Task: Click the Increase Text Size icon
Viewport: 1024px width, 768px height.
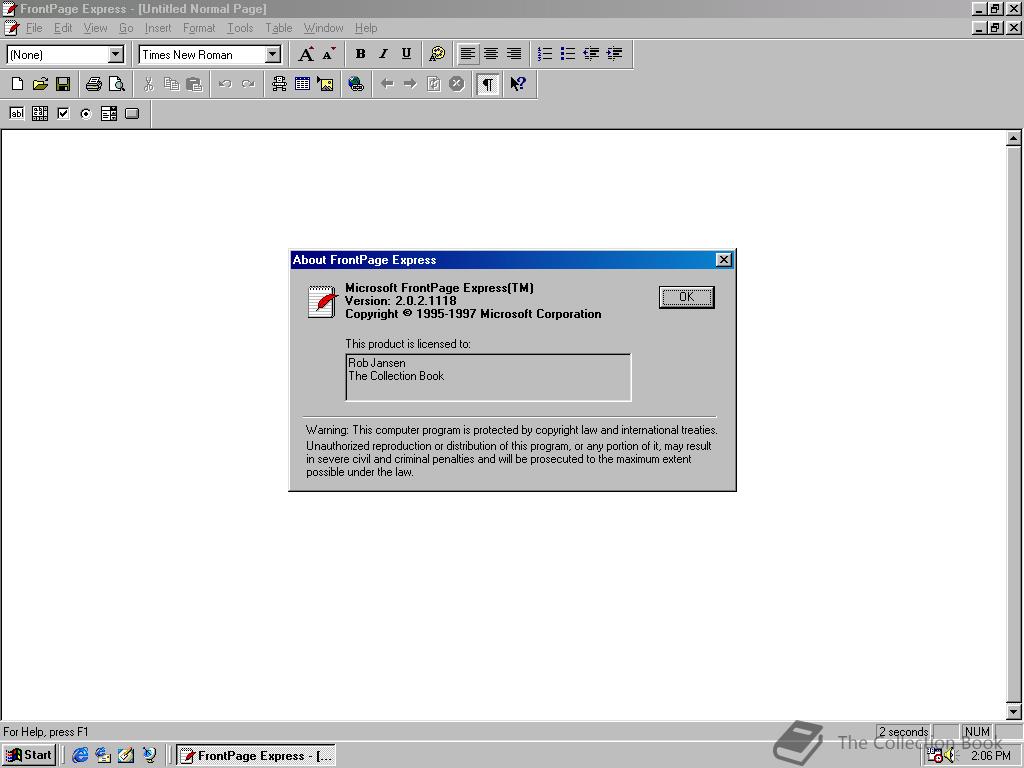Action: pos(306,54)
